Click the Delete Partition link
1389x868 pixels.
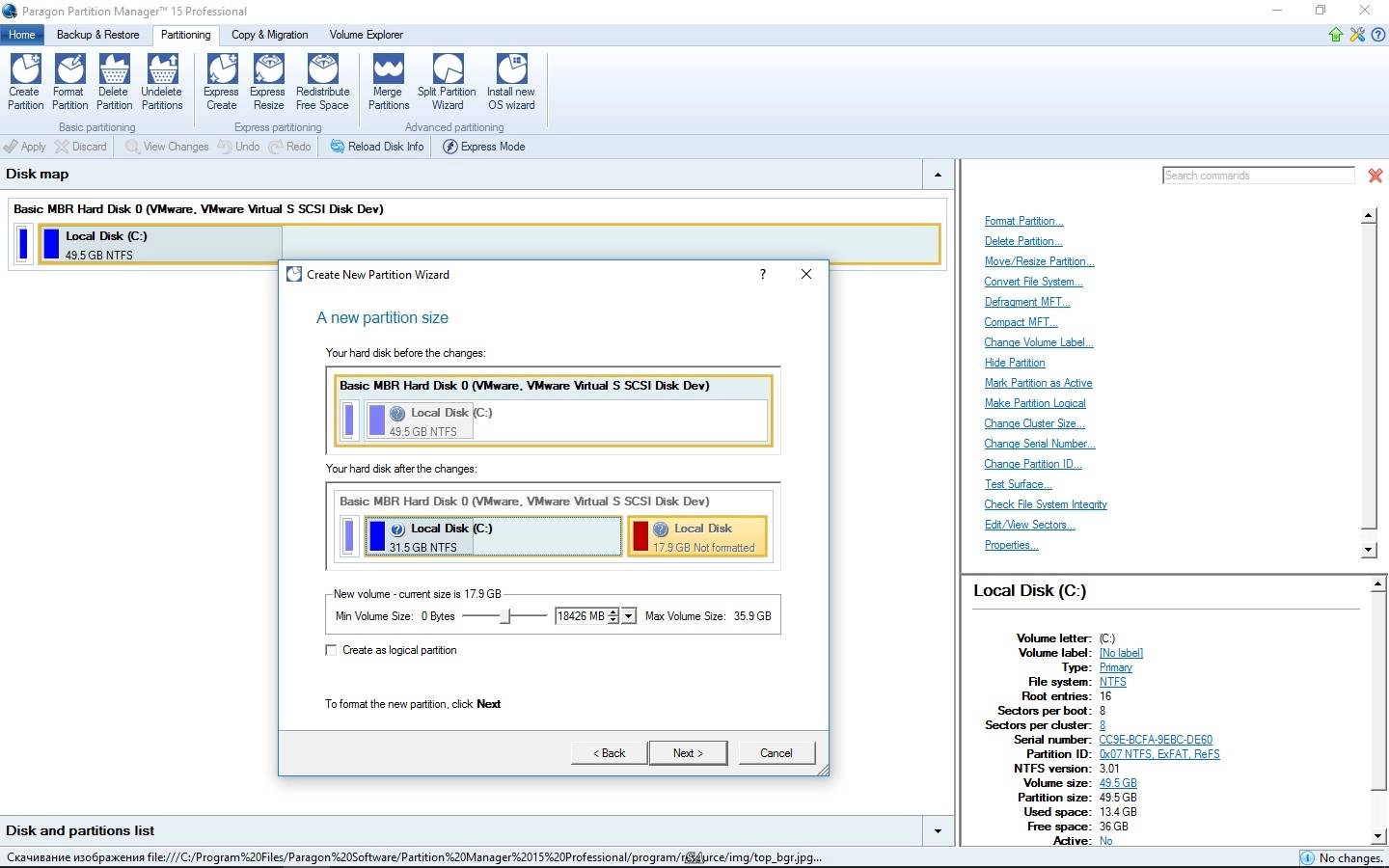tap(1022, 241)
